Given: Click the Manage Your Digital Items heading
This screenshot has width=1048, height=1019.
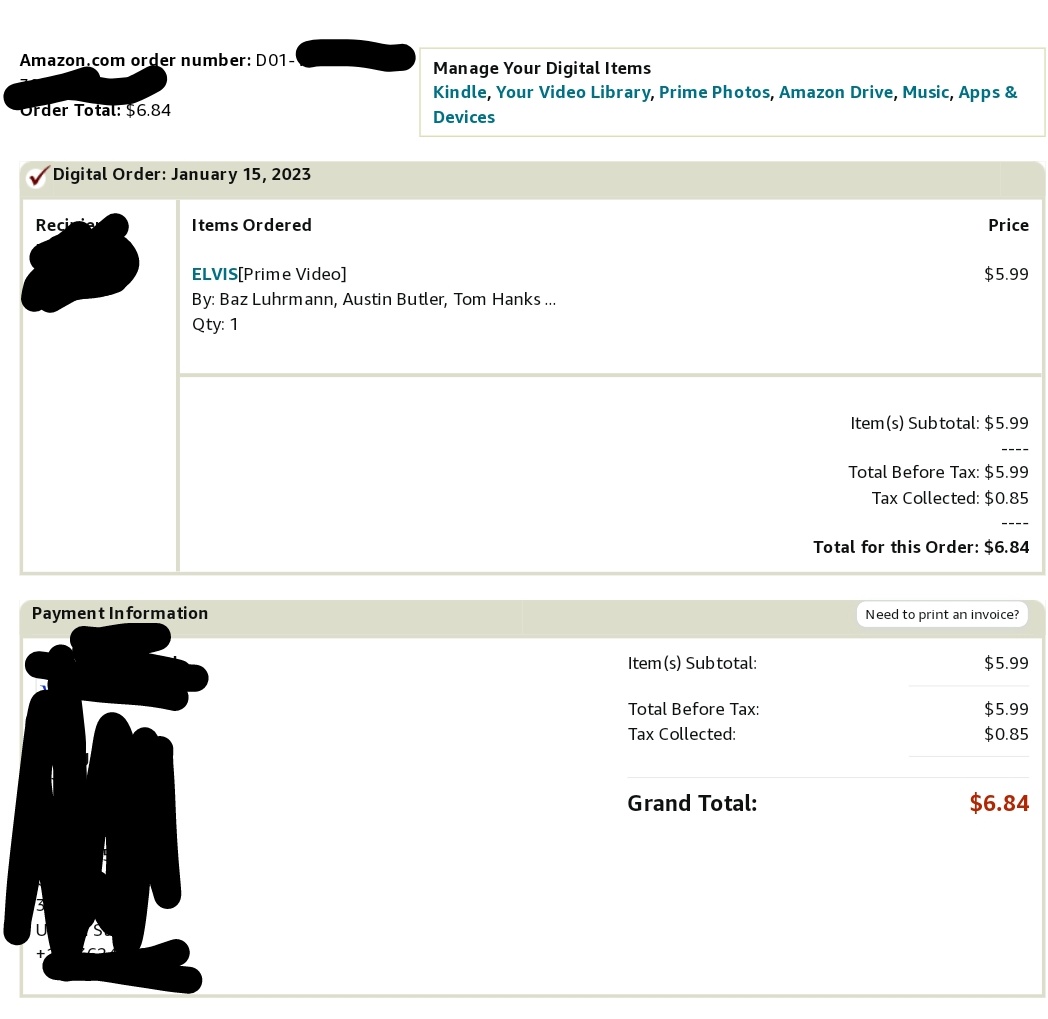Looking at the screenshot, I should [x=542, y=68].
